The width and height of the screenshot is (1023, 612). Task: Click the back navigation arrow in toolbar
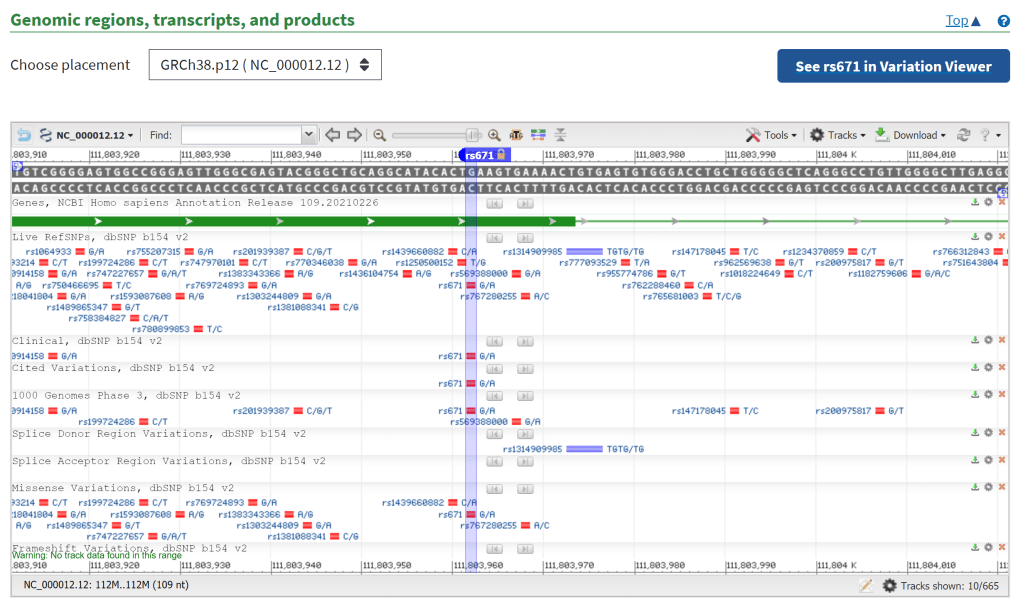[x=23, y=135]
